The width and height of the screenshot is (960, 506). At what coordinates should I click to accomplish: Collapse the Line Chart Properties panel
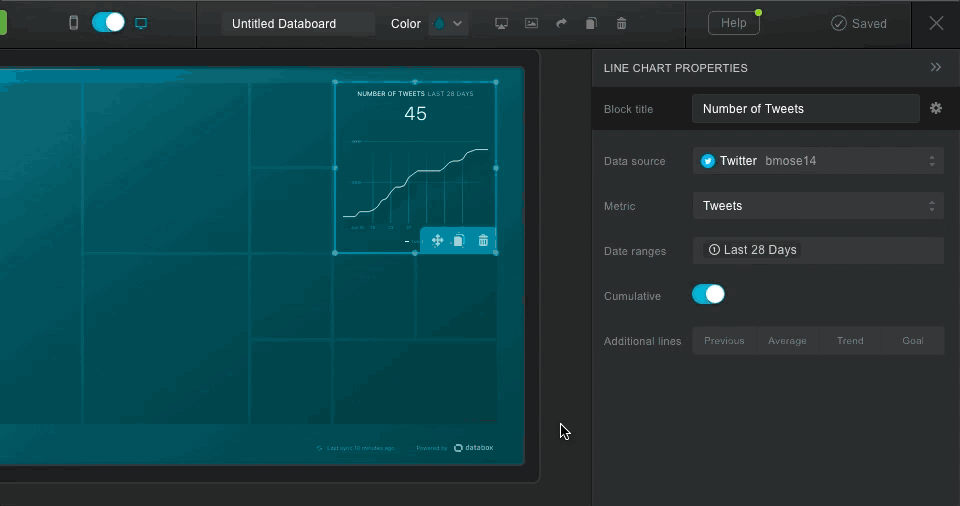pos(936,67)
